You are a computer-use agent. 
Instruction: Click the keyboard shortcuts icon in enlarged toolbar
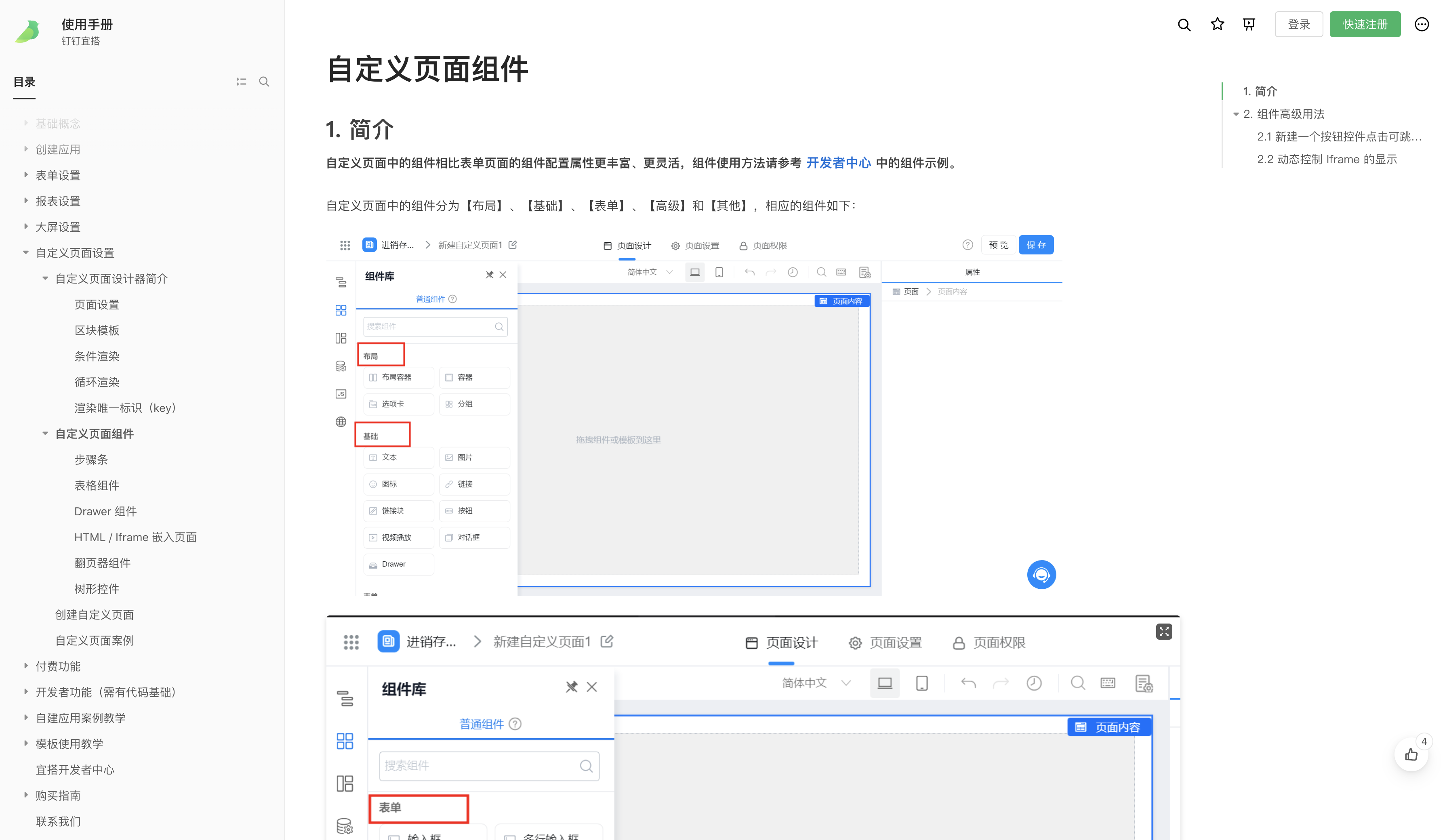[1108, 683]
